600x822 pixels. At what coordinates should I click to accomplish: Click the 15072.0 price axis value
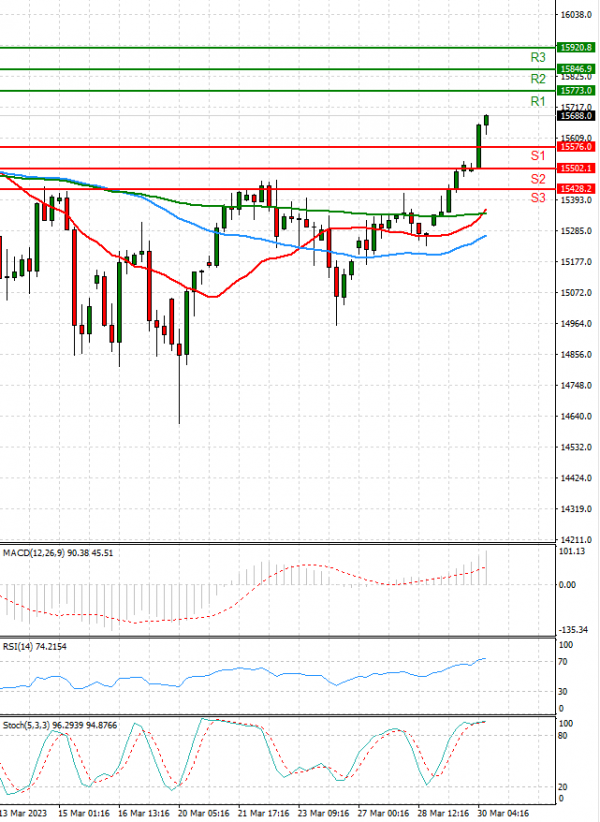[576, 293]
